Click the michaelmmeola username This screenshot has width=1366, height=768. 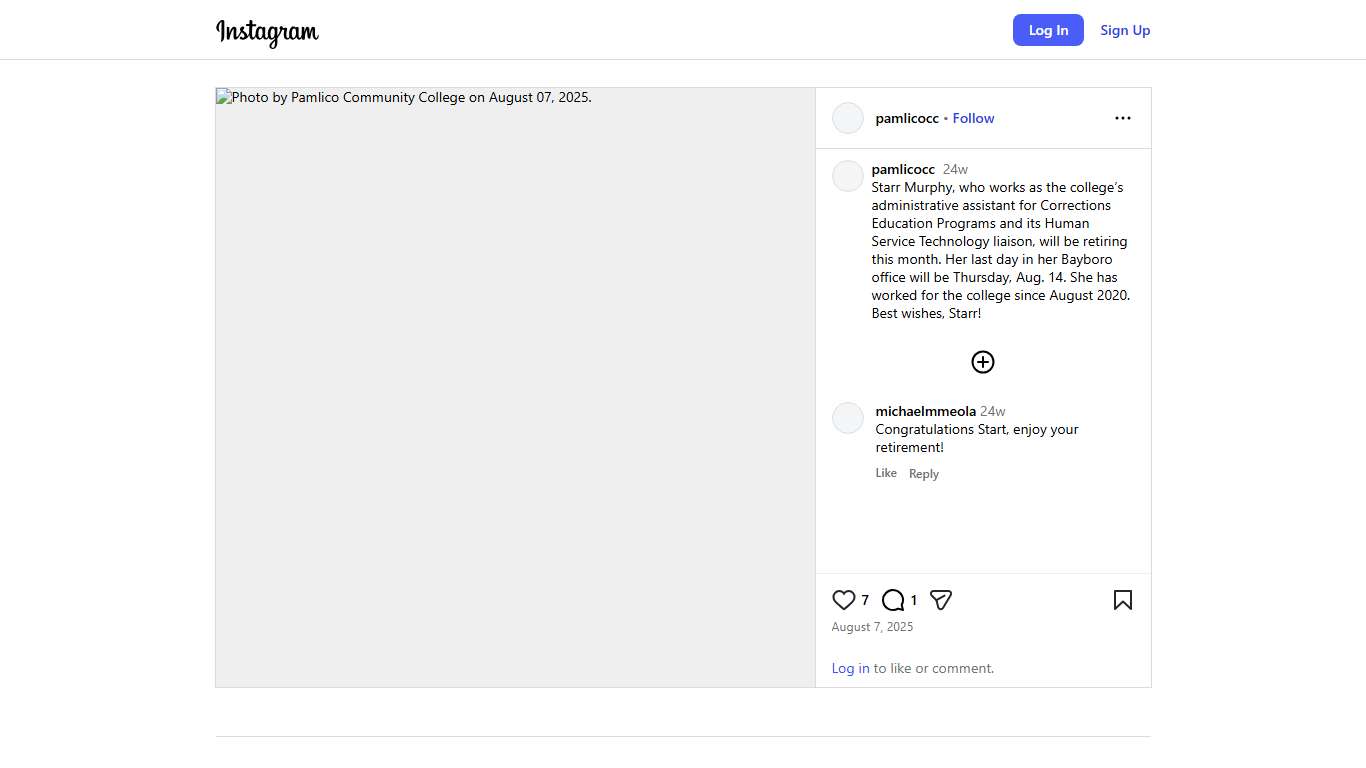click(925, 411)
